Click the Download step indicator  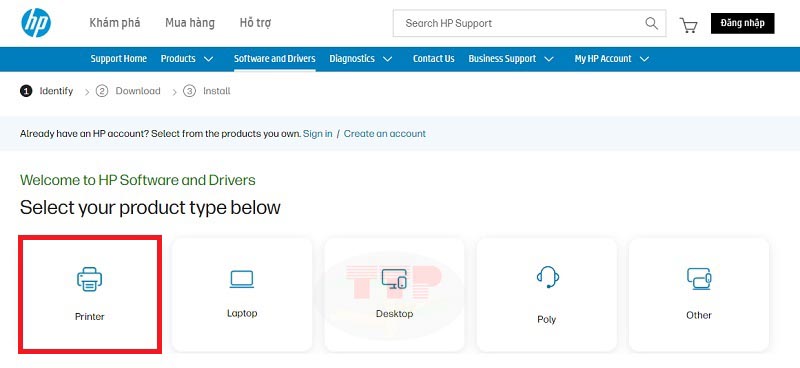[x=128, y=91]
